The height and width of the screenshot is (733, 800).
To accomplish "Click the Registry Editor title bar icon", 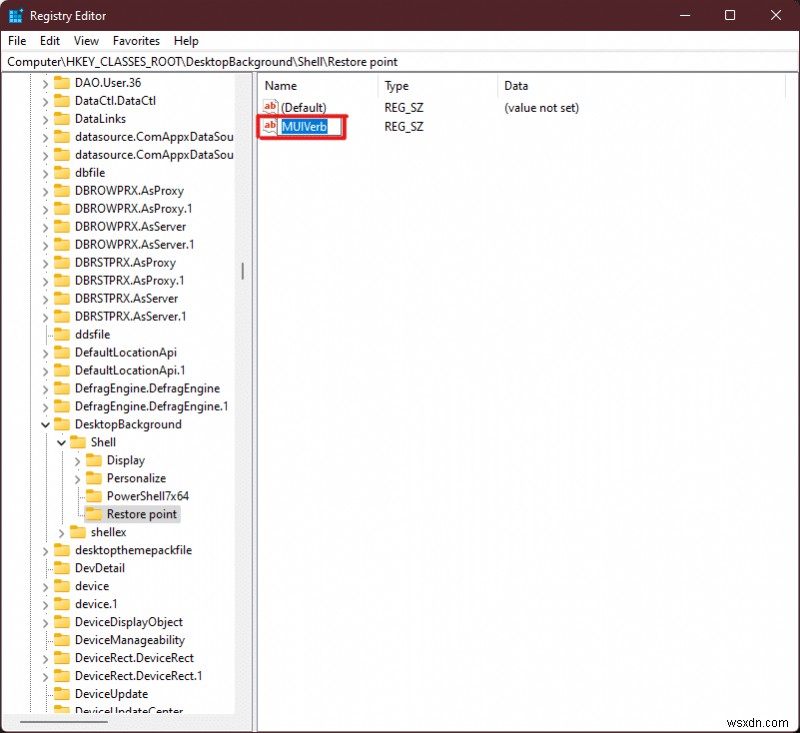I will click(14, 15).
